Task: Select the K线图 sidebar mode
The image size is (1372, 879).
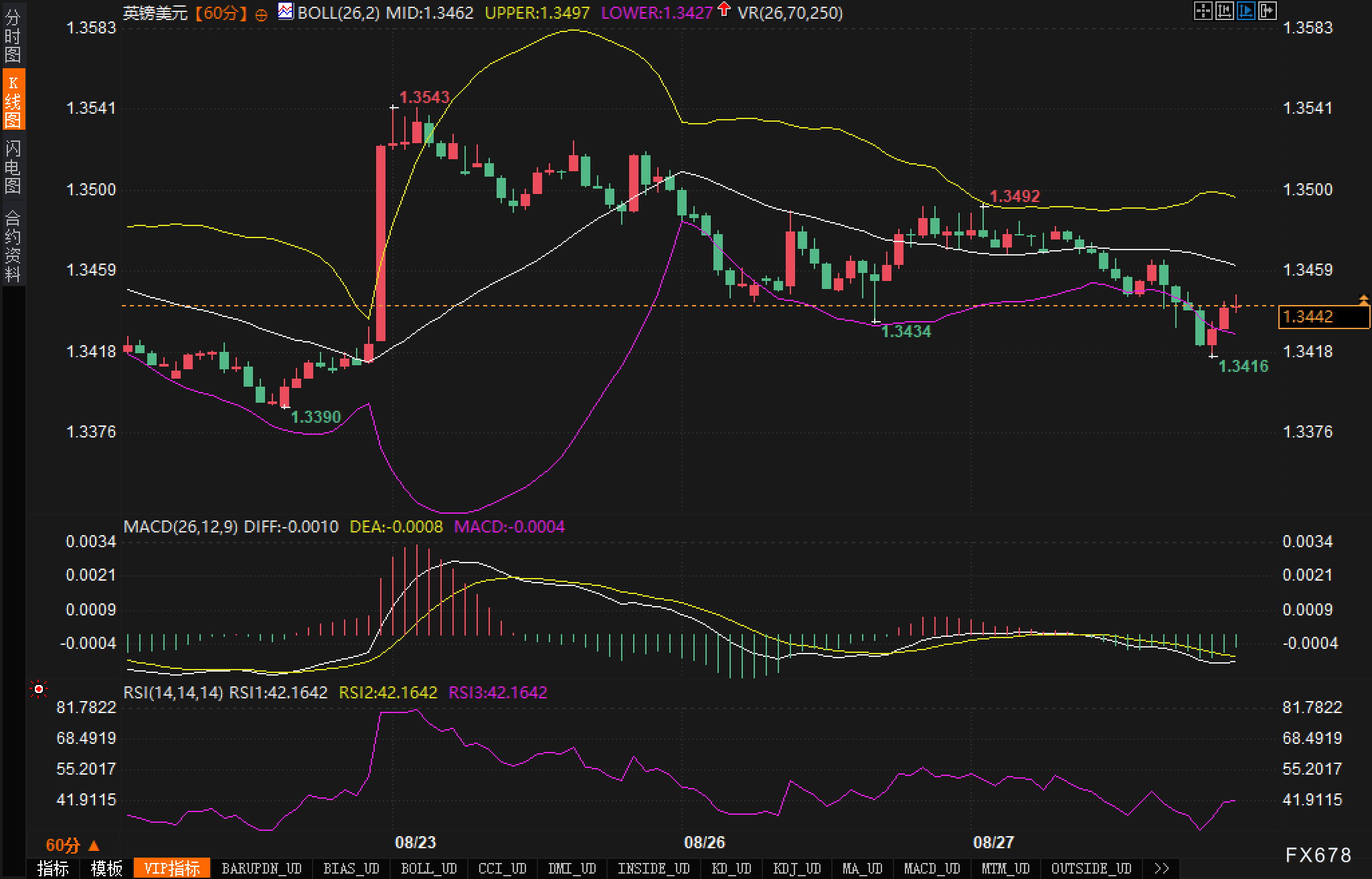Action: click(x=13, y=100)
